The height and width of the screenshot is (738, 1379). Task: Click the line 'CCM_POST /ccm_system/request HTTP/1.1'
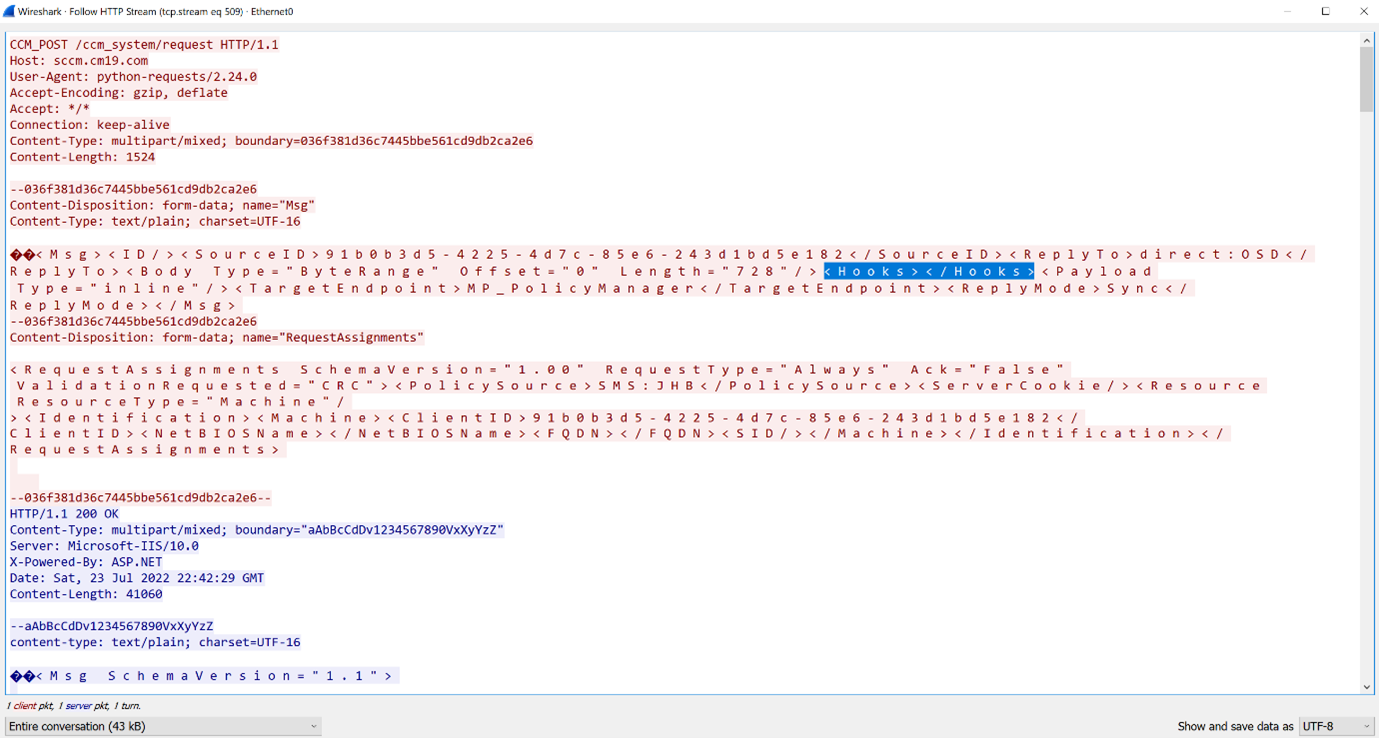coord(144,45)
